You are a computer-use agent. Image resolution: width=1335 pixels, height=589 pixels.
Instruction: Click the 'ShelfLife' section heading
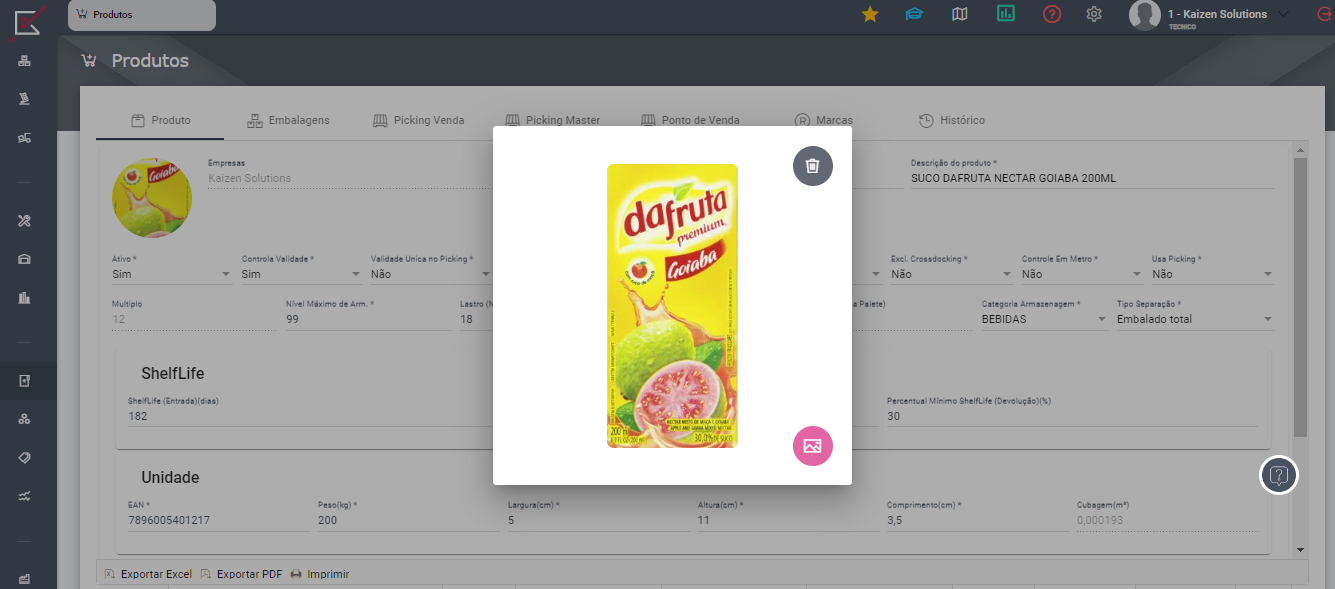pos(173,373)
